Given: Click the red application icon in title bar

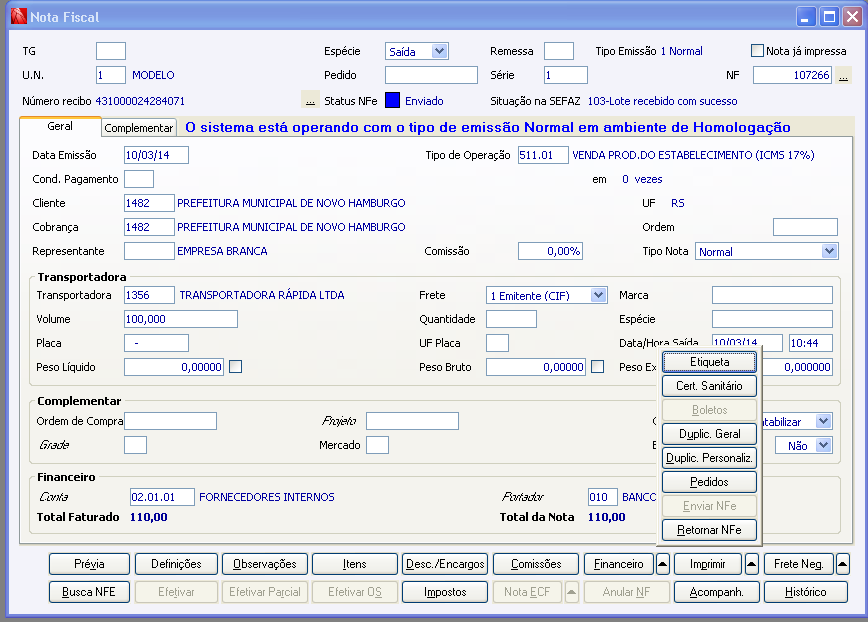Looking at the screenshot, I should coord(17,17).
